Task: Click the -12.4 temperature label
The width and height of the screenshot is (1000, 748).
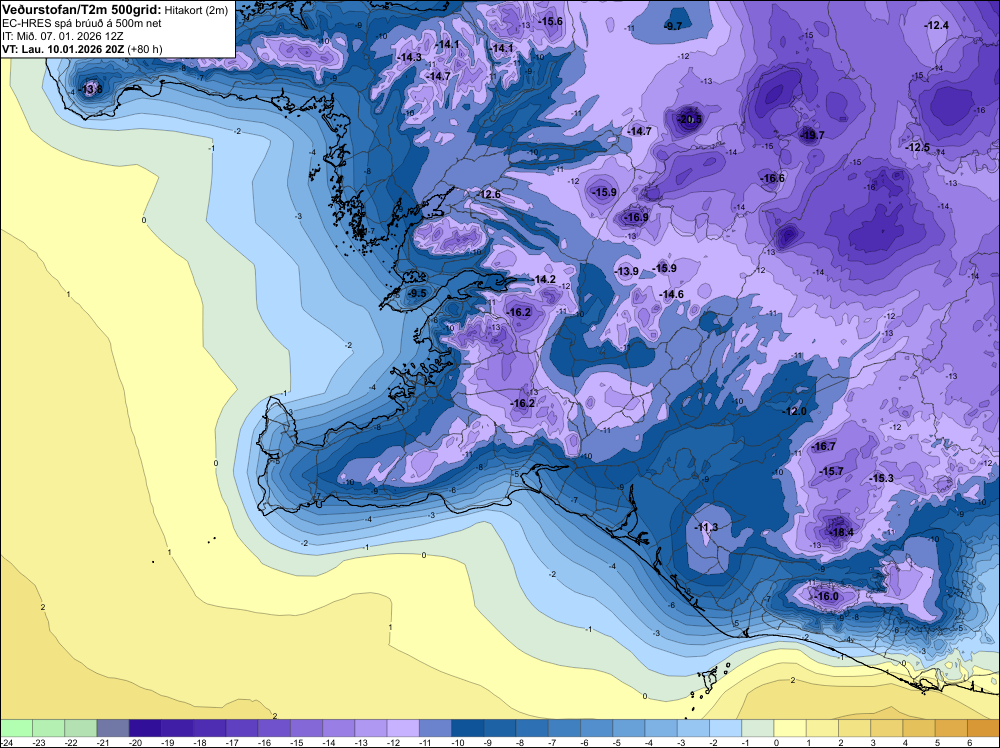Action: 937,26
